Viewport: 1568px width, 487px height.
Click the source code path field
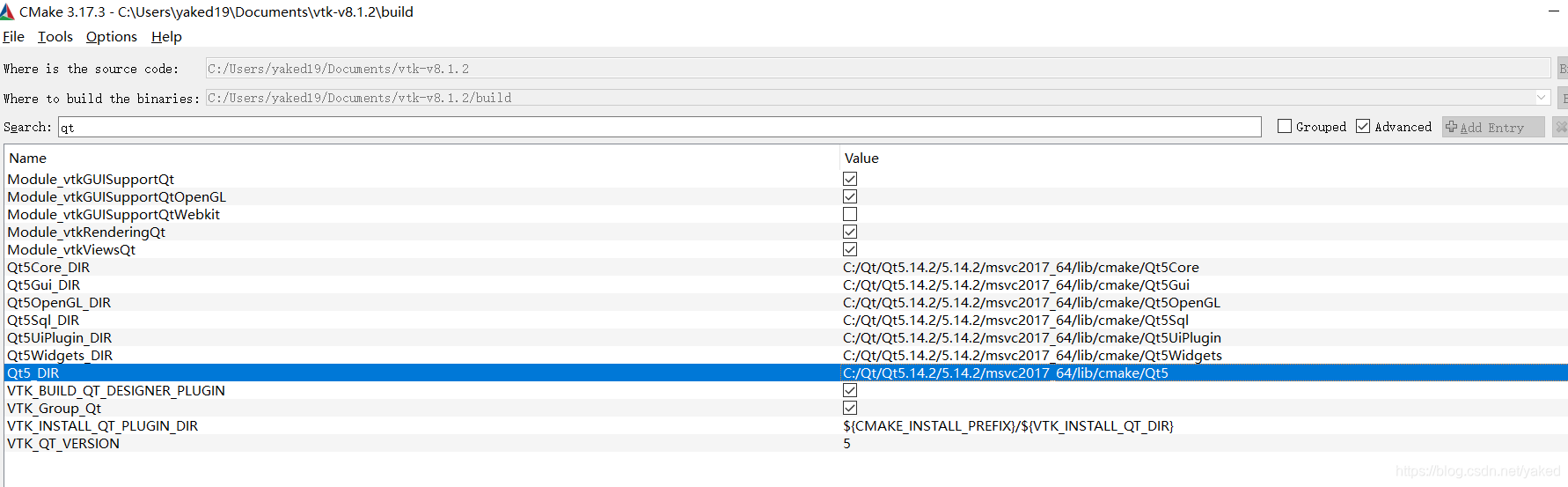tap(877, 69)
